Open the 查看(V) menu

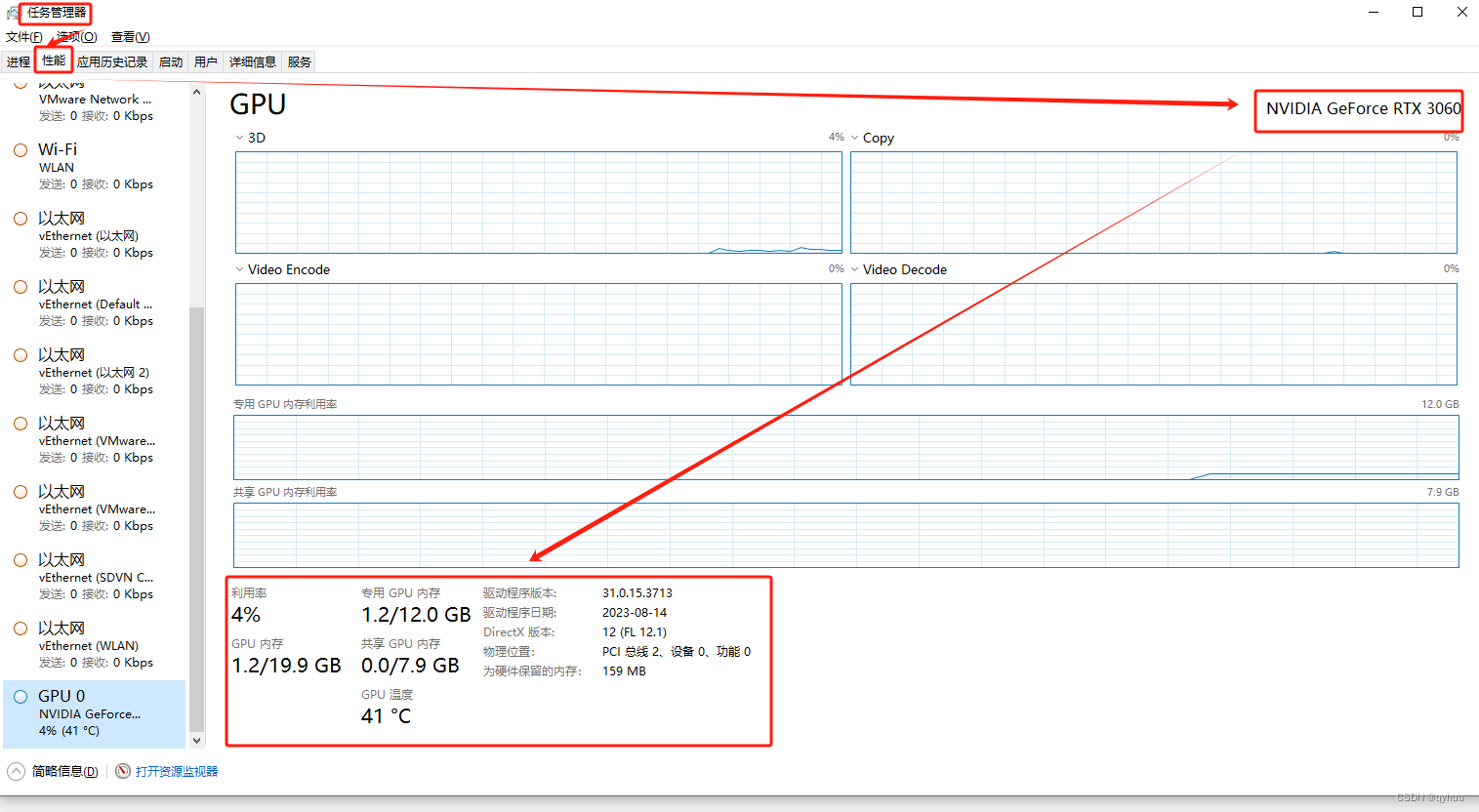click(130, 37)
